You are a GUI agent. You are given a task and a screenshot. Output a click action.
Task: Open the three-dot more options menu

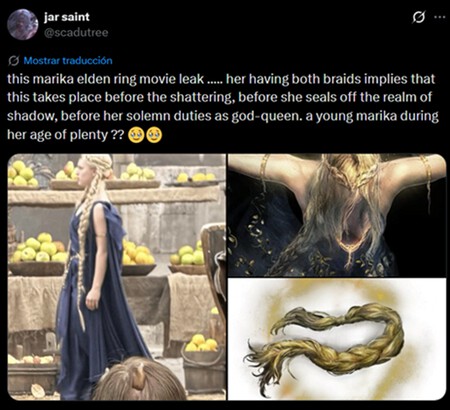tap(440, 17)
